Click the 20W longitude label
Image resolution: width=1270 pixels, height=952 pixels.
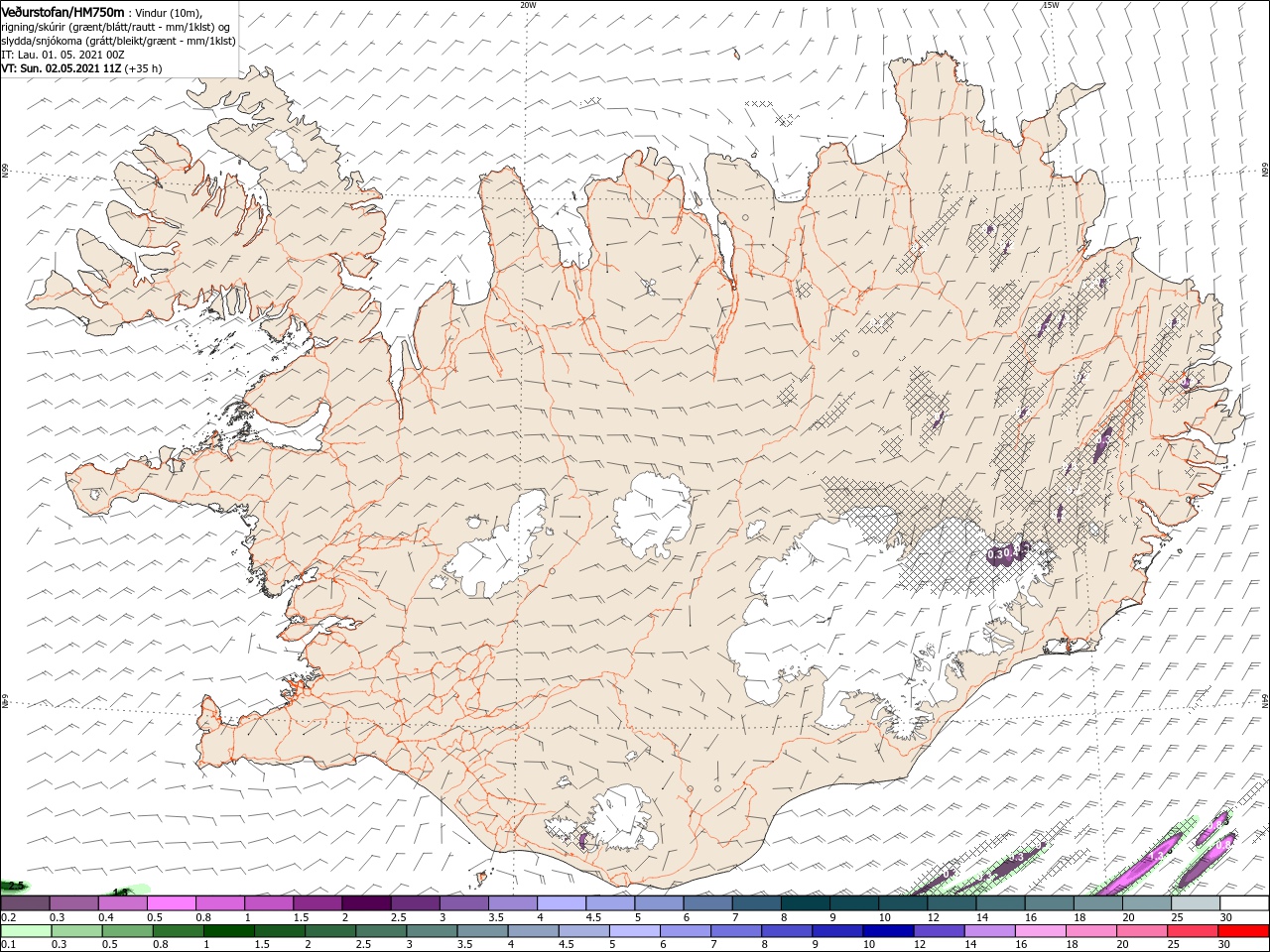[528, 5]
